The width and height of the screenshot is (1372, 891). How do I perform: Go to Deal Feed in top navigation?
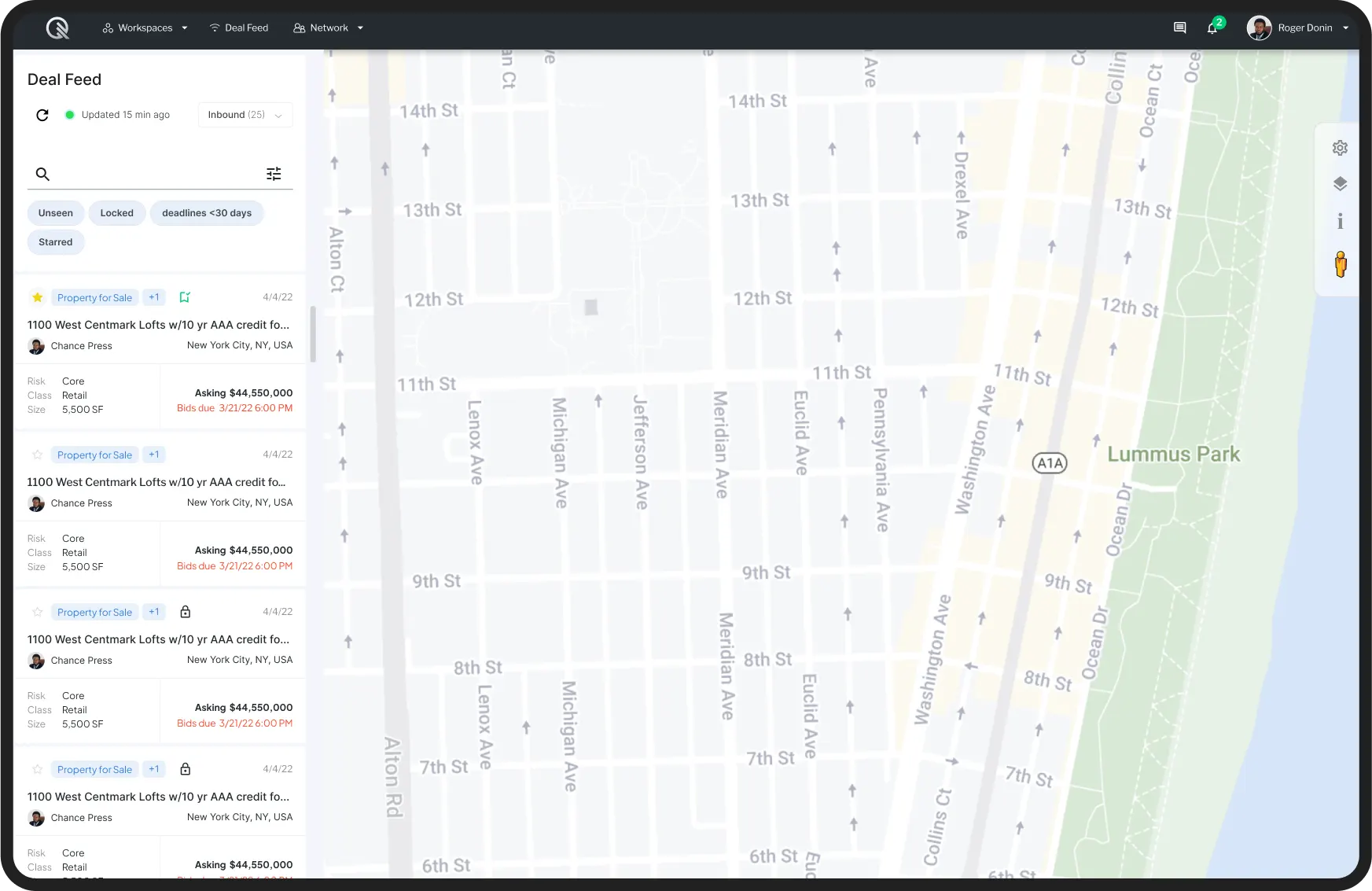(239, 28)
